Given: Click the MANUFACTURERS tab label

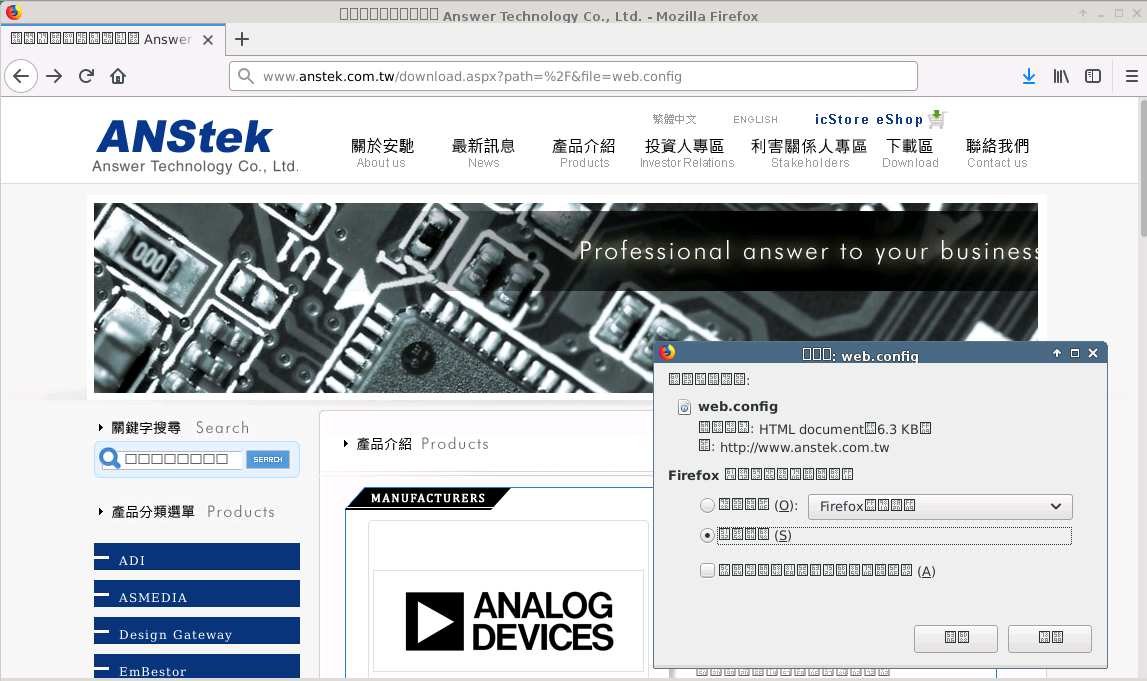Looking at the screenshot, I should (428, 498).
